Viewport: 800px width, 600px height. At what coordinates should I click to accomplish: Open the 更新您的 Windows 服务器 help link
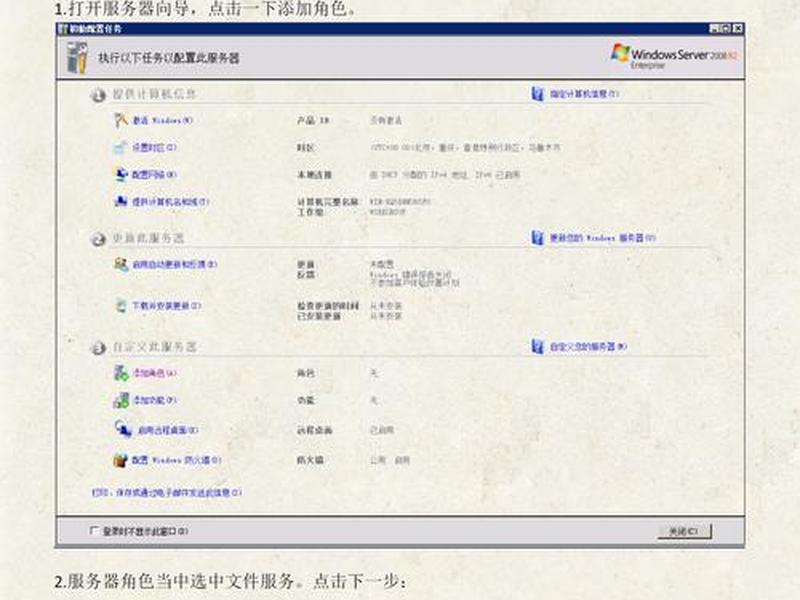click(x=602, y=238)
